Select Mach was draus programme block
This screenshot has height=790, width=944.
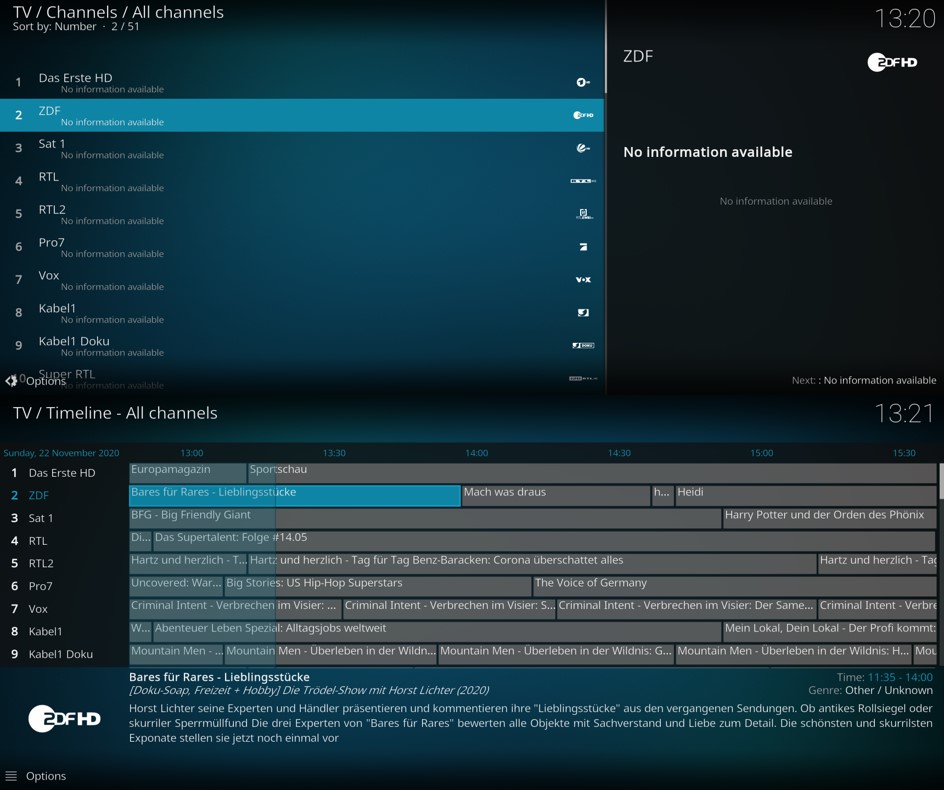pyautogui.click(x=556, y=496)
